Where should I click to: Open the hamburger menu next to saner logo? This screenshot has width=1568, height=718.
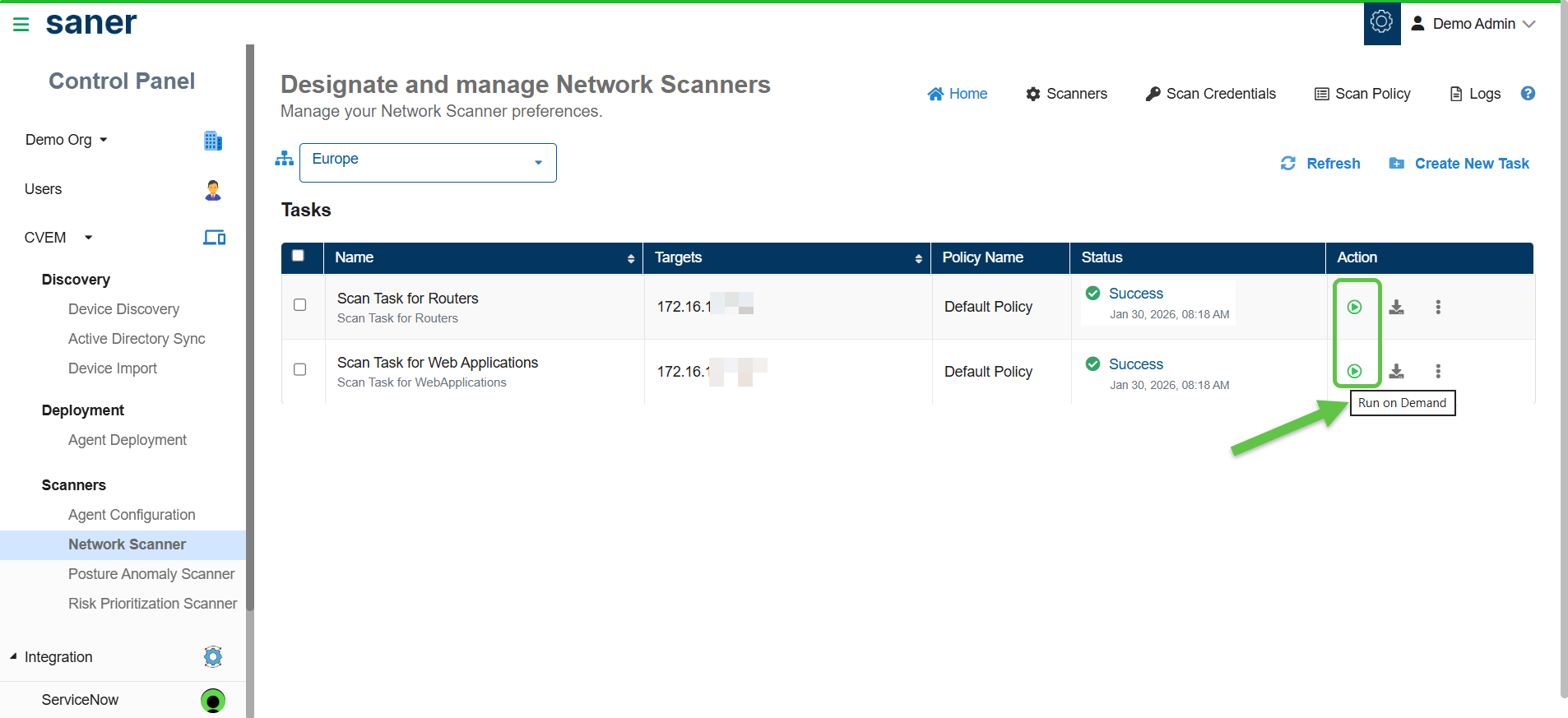coord(21,25)
